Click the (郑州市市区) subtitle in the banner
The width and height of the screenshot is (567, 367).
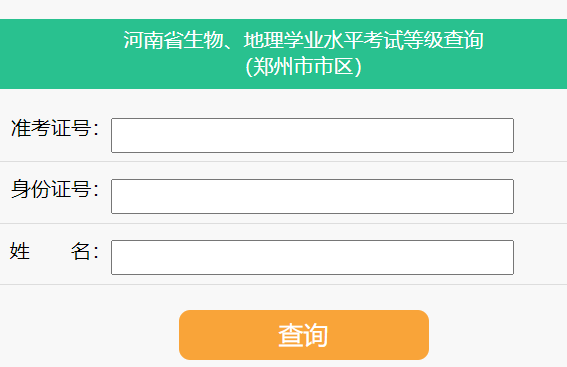click(303, 67)
